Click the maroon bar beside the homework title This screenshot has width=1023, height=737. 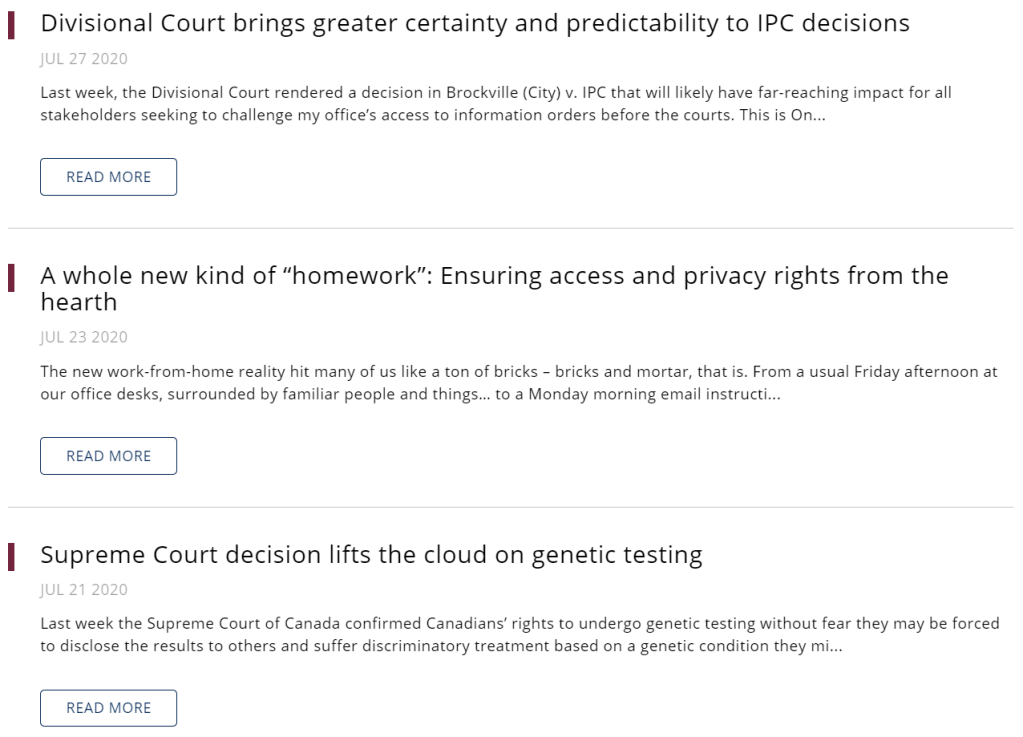[11, 277]
